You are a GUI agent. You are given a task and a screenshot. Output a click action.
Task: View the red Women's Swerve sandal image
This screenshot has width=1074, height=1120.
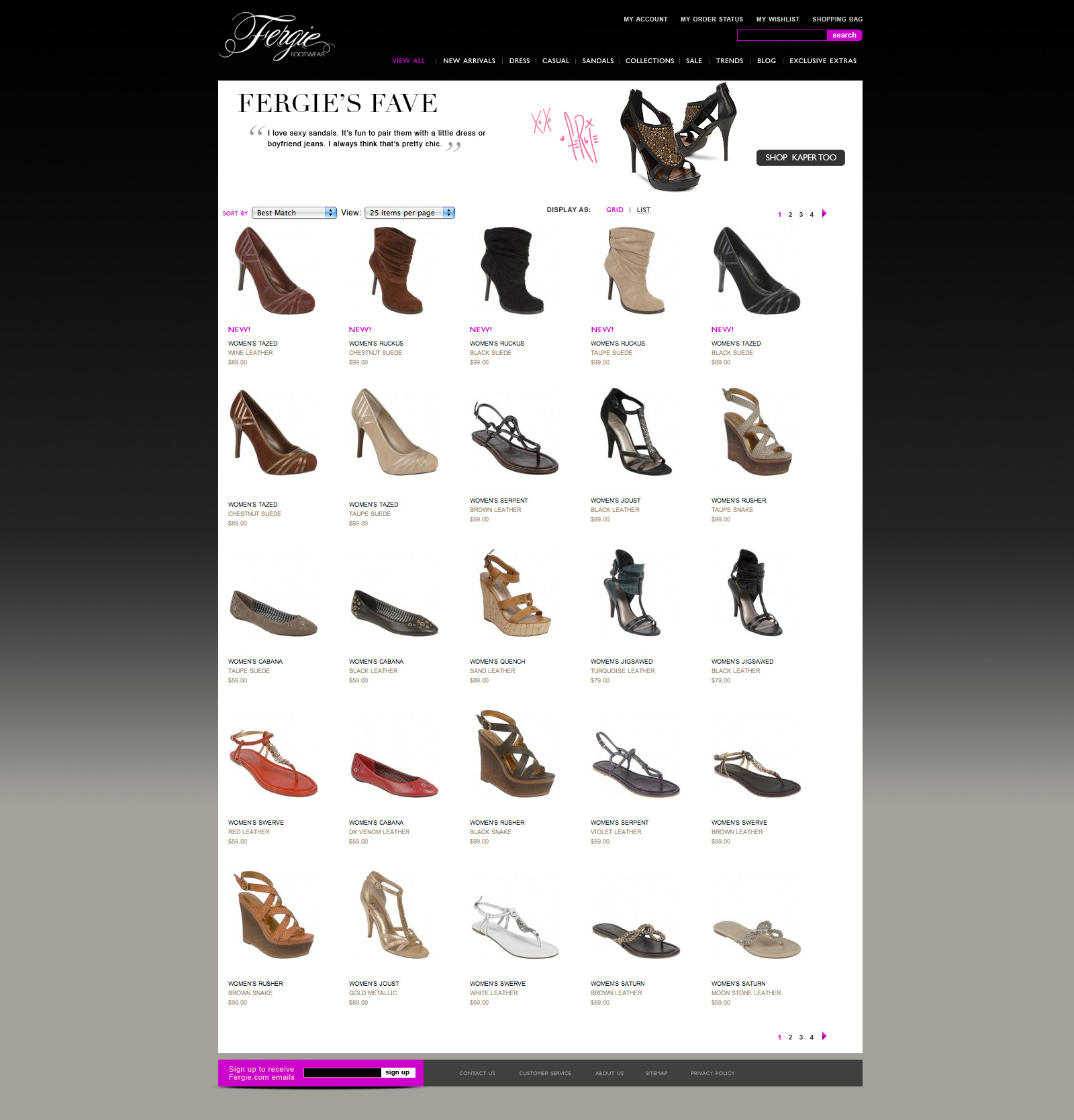click(x=273, y=764)
